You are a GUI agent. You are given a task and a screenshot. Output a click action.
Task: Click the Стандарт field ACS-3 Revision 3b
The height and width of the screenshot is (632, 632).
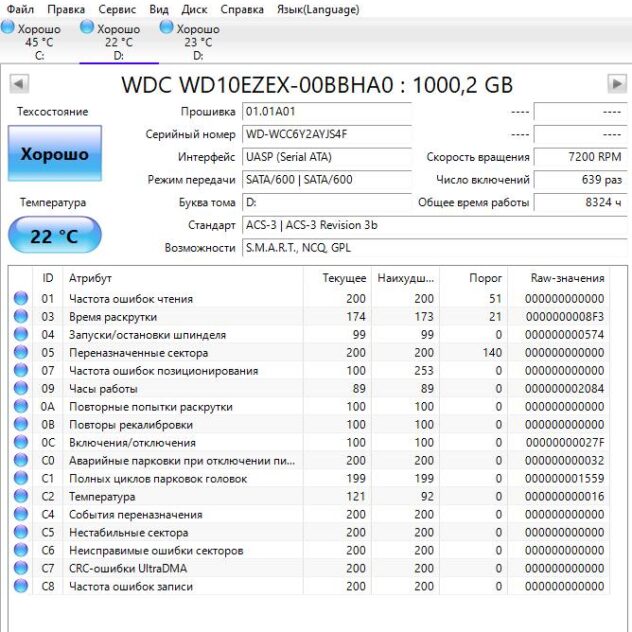434,225
